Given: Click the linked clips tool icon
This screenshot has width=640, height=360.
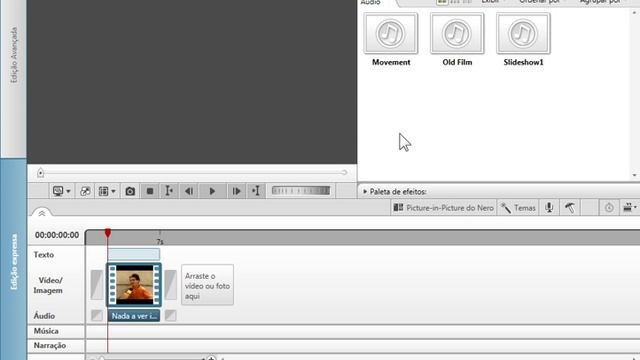Looking at the screenshot, I should [85, 191].
